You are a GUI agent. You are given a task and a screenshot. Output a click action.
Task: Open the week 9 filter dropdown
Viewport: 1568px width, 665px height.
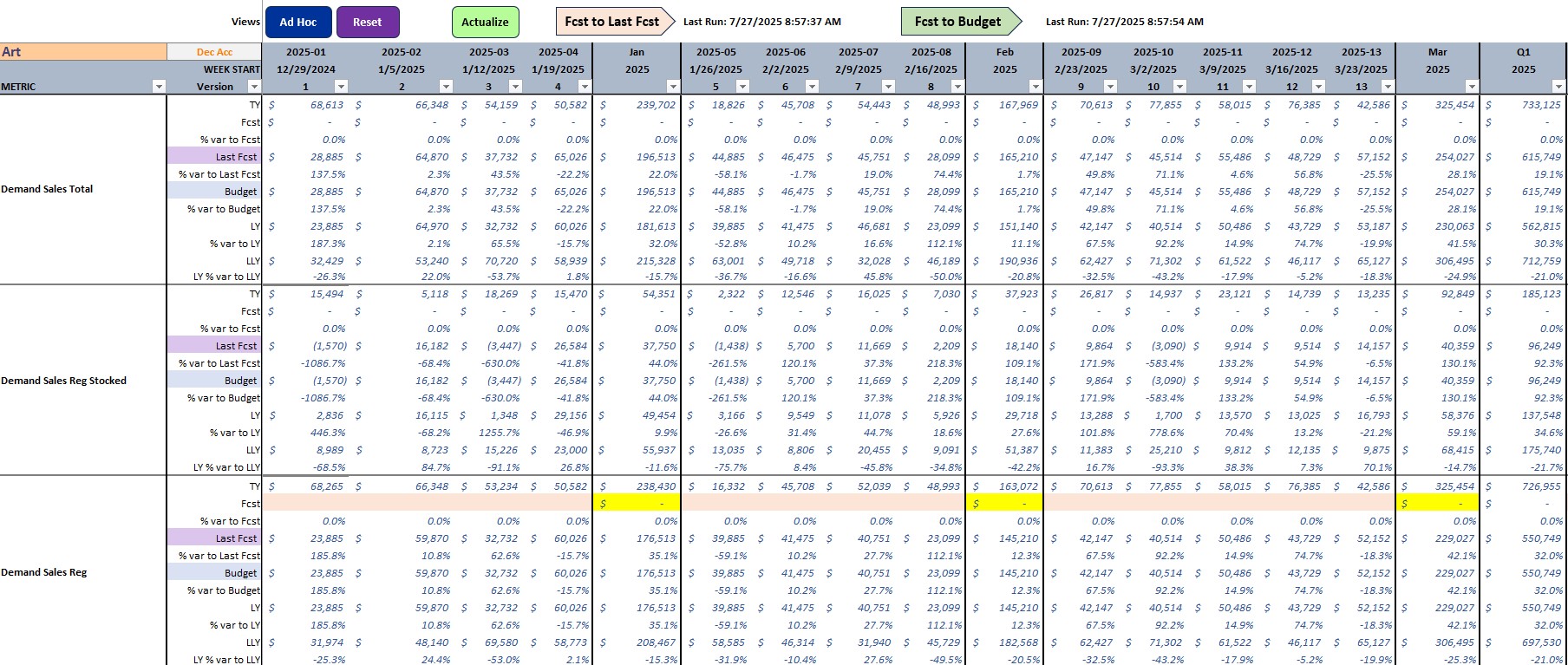(1110, 87)
